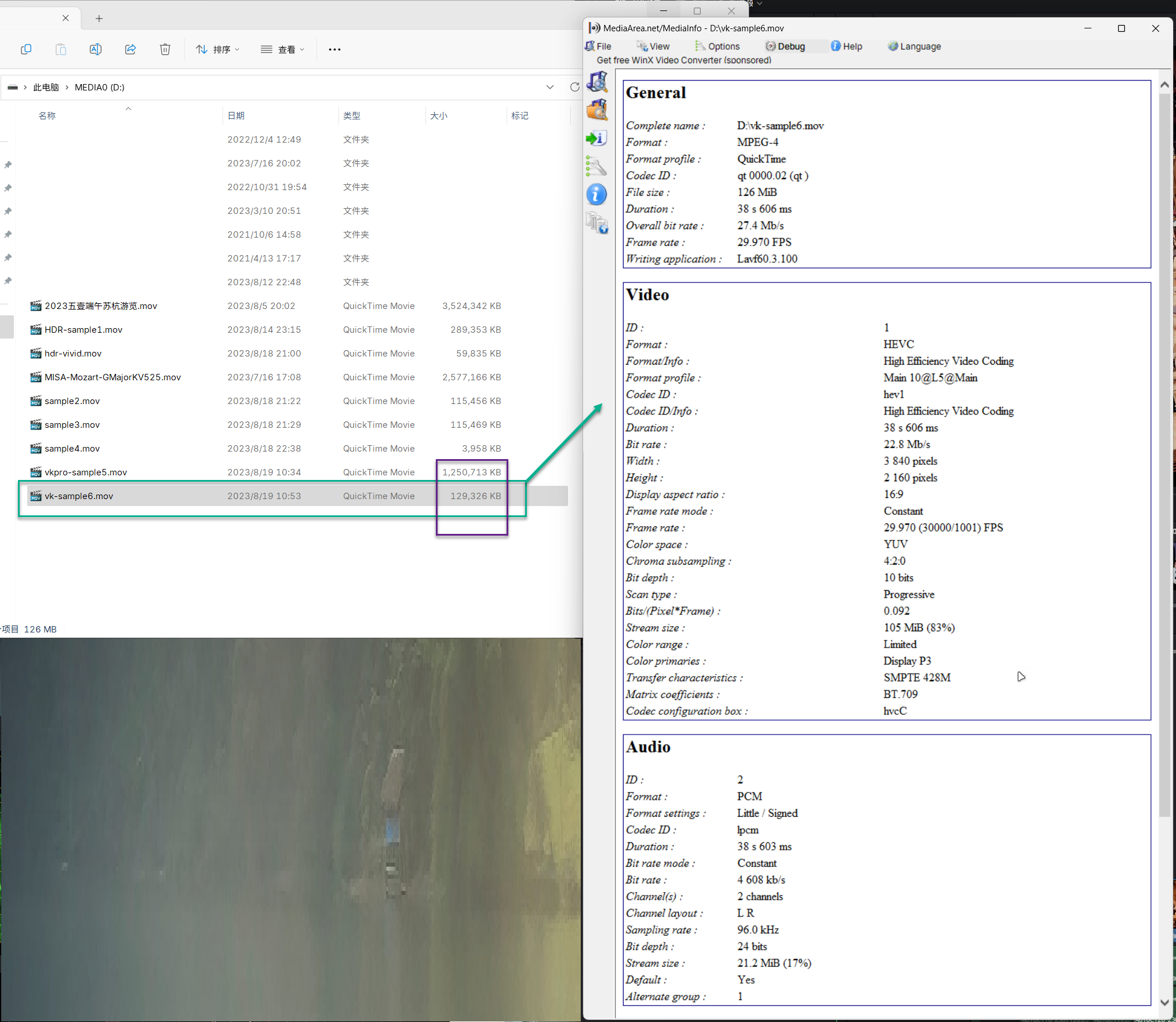Click the view-in-browser sidebar icon with globe

coord(596,223)
